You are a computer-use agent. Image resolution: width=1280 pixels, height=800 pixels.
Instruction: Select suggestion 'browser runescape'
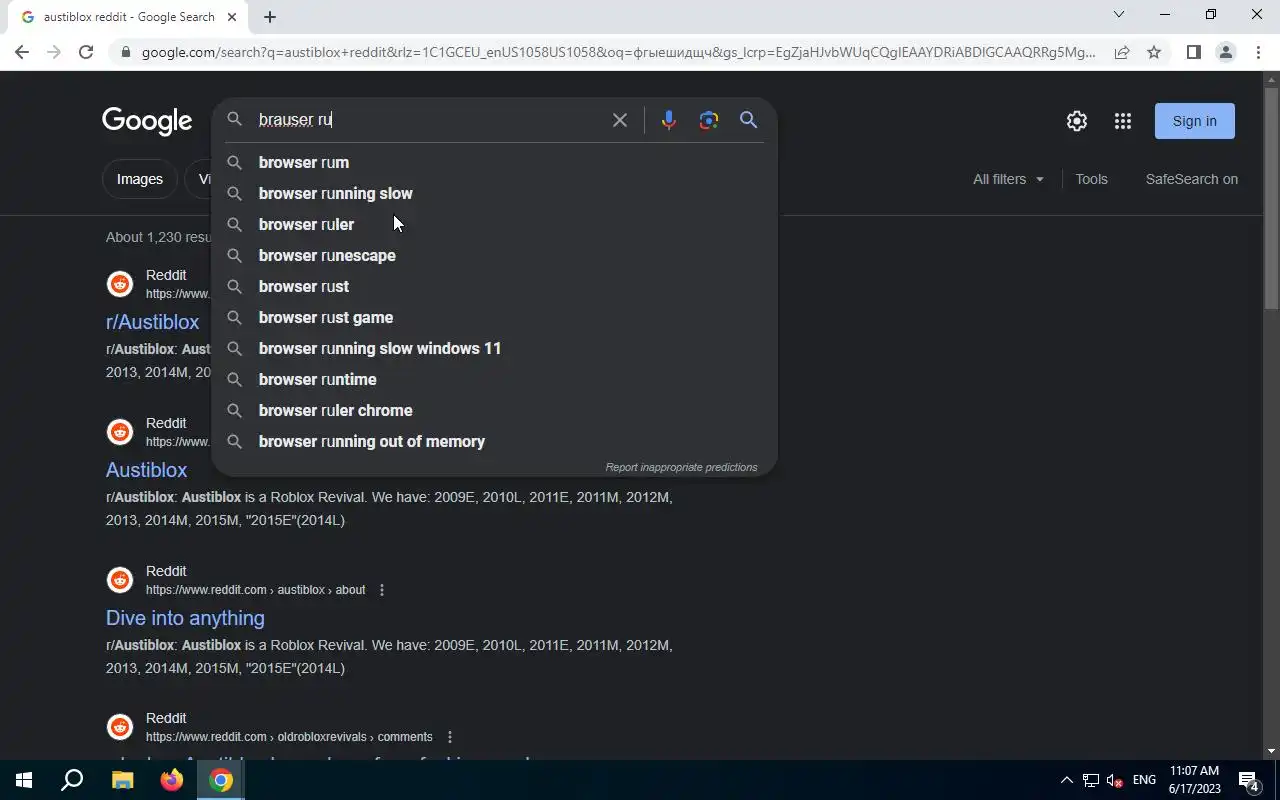pyautogui.click(x=494, y=255)
